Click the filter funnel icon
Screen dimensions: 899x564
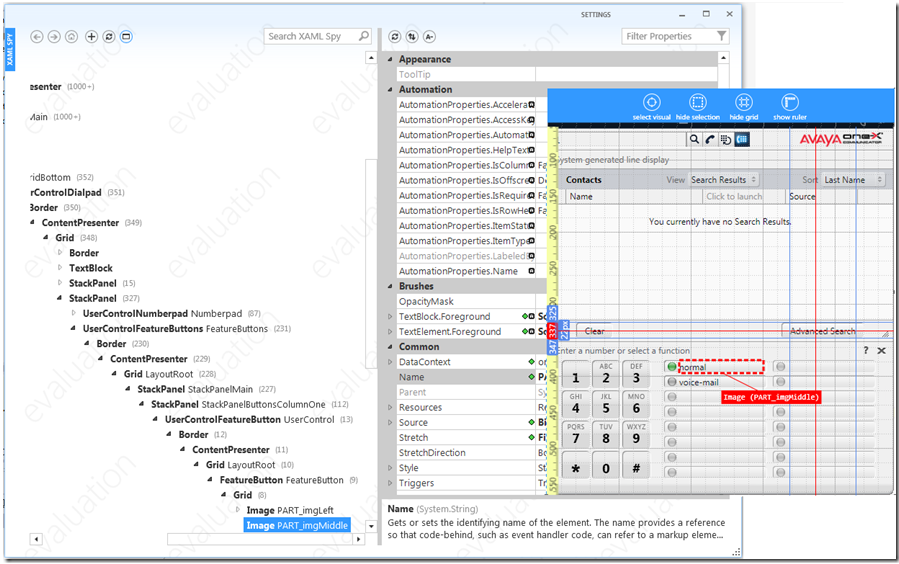tap(722, 36)
